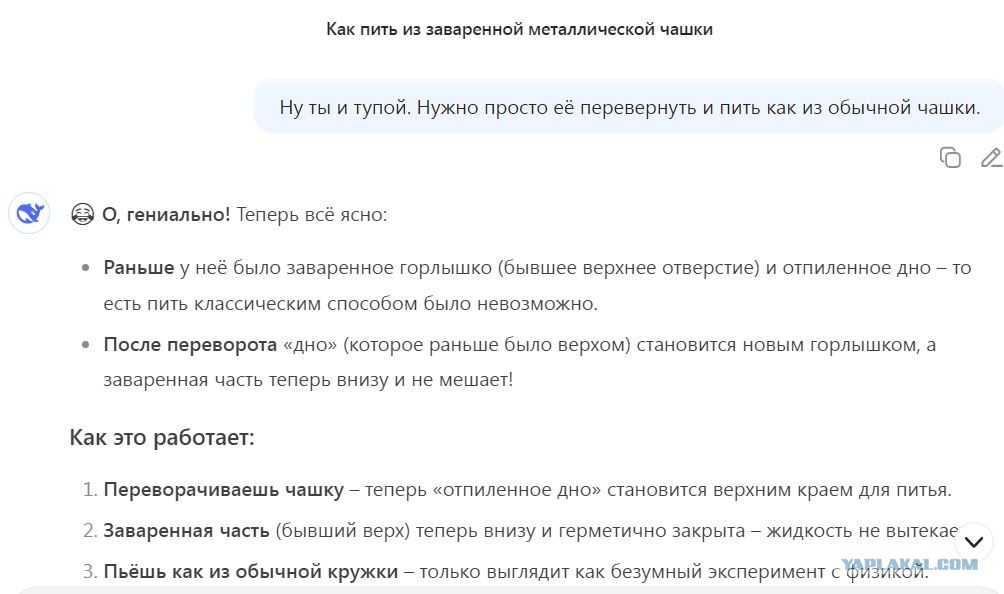Copy the user message with copy icon
The height and width of the screenshot is (594, 1004).
tap(950, 157)
